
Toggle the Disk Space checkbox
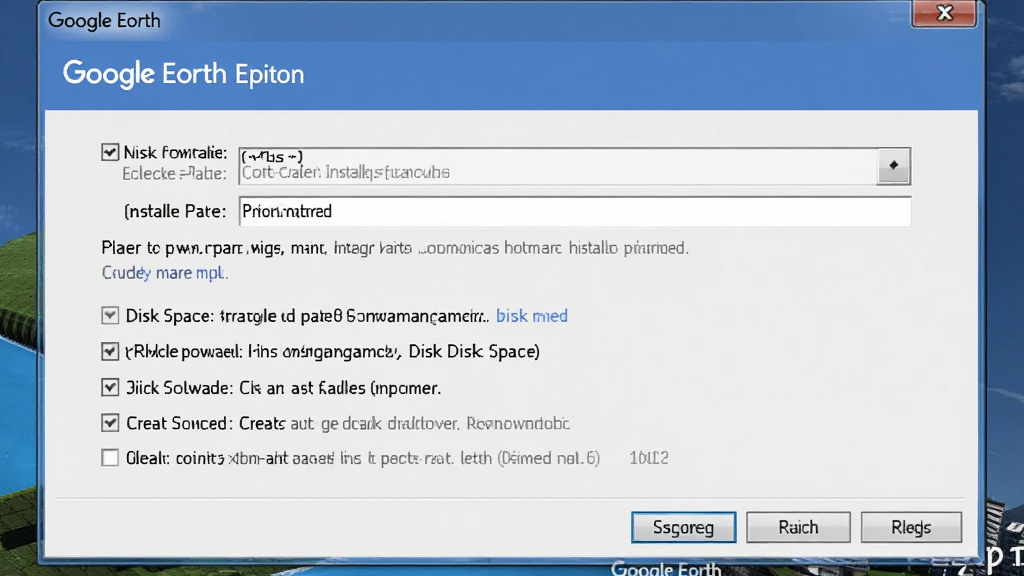point(110,316)
